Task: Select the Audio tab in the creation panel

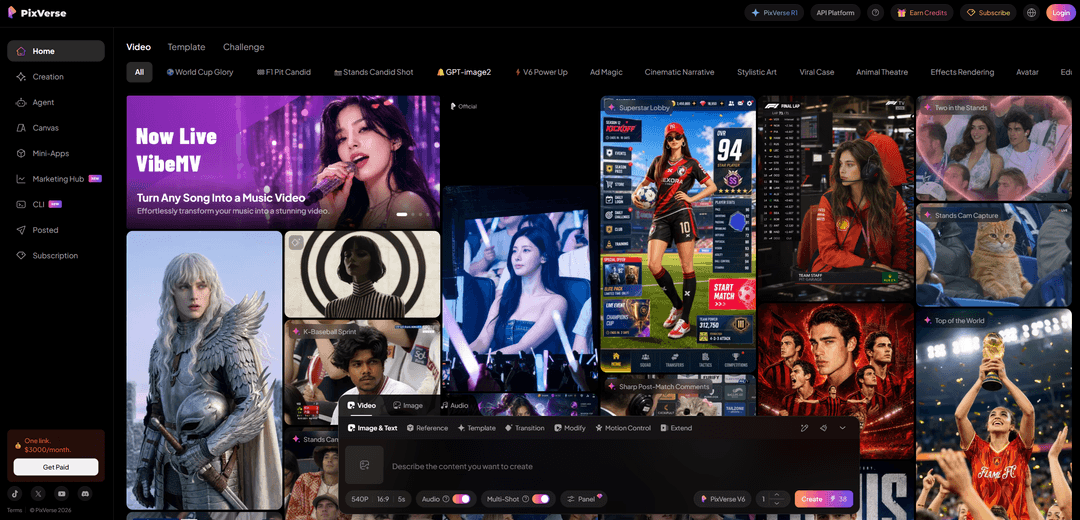Action: [455, 406]
